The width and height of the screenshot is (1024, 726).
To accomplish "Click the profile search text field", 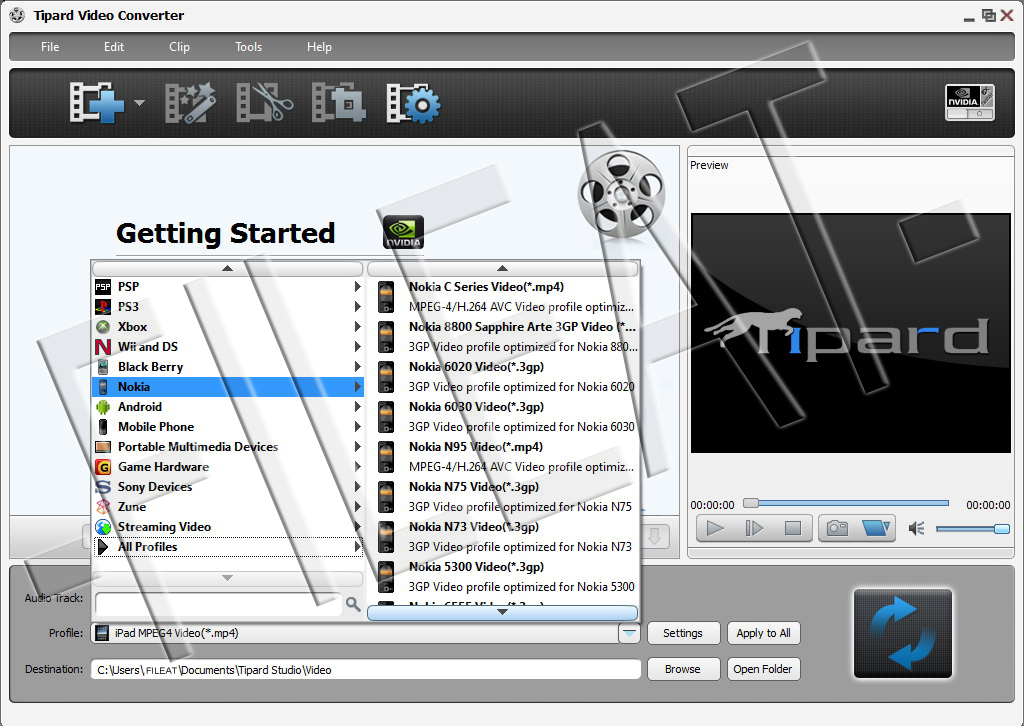I will pos(218,604).
